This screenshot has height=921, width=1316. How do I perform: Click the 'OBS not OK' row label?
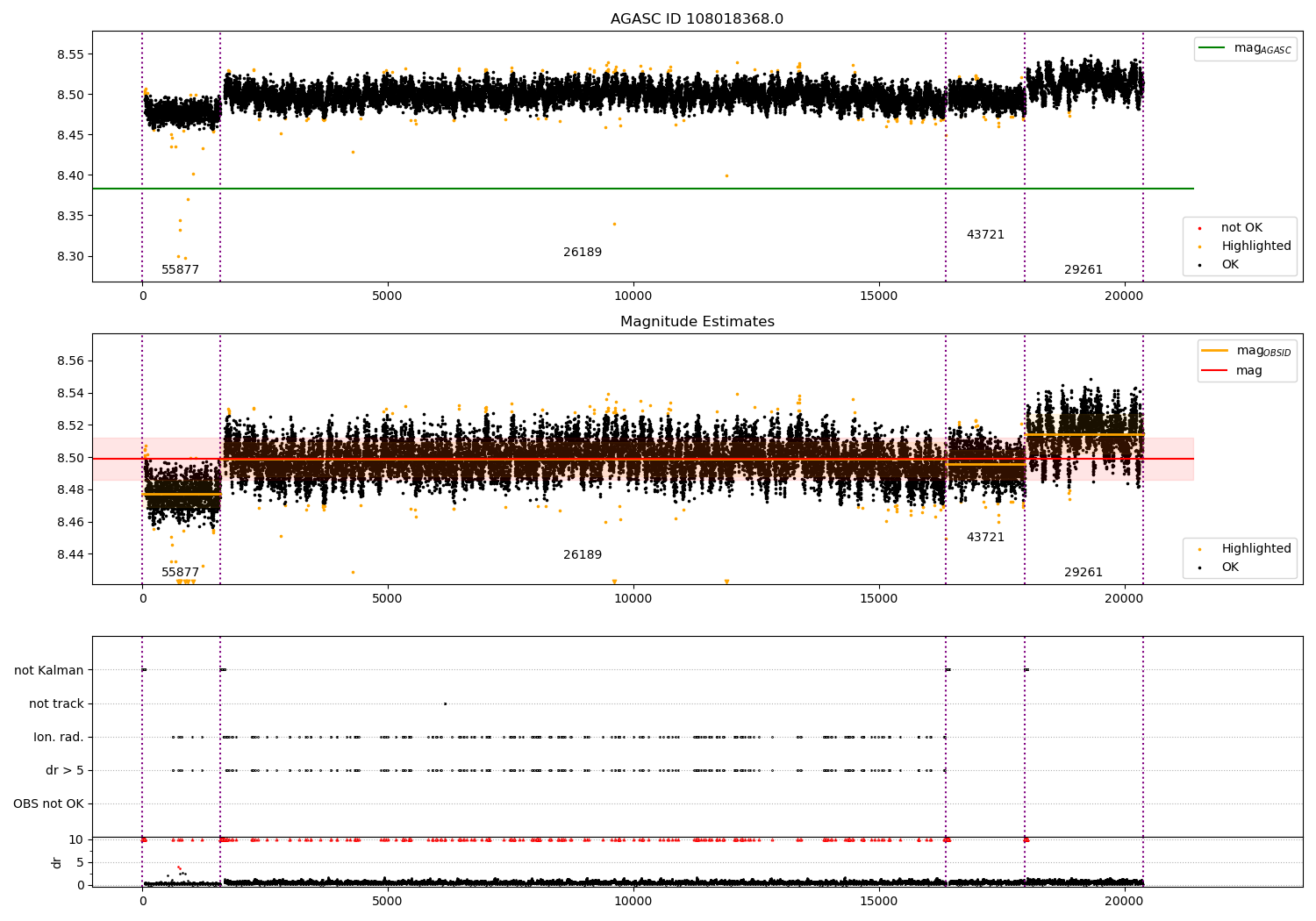point(48,804)
